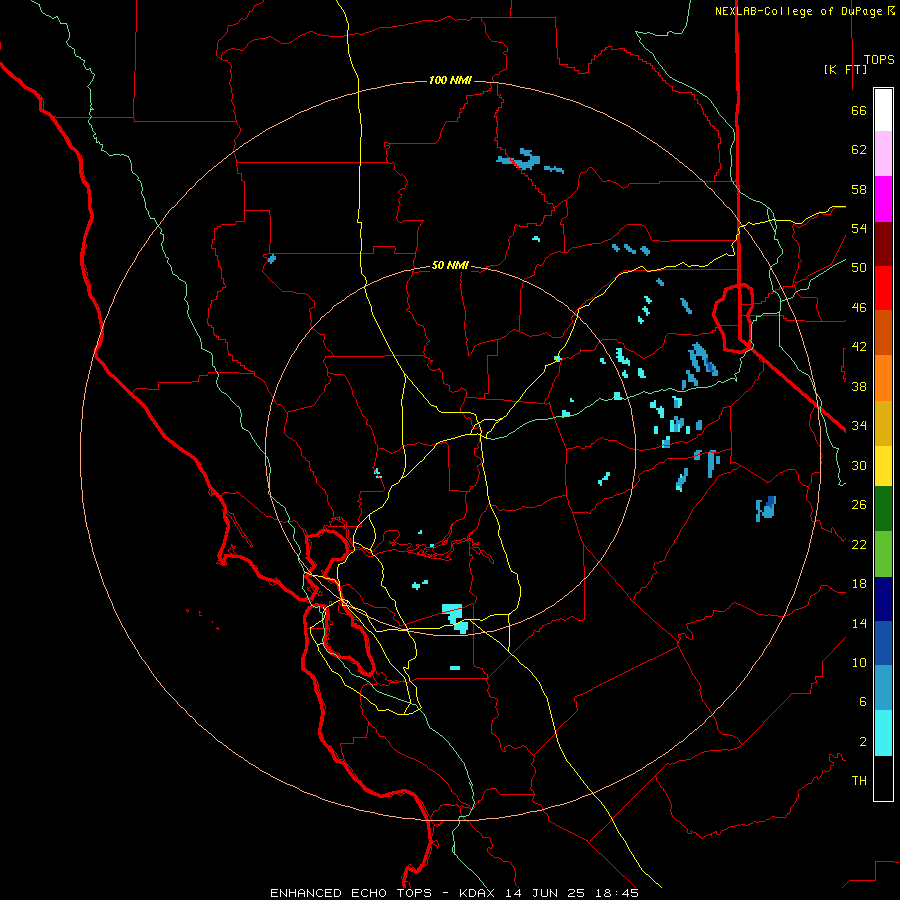Click the legend value "10"

click(x=859, y=662)
